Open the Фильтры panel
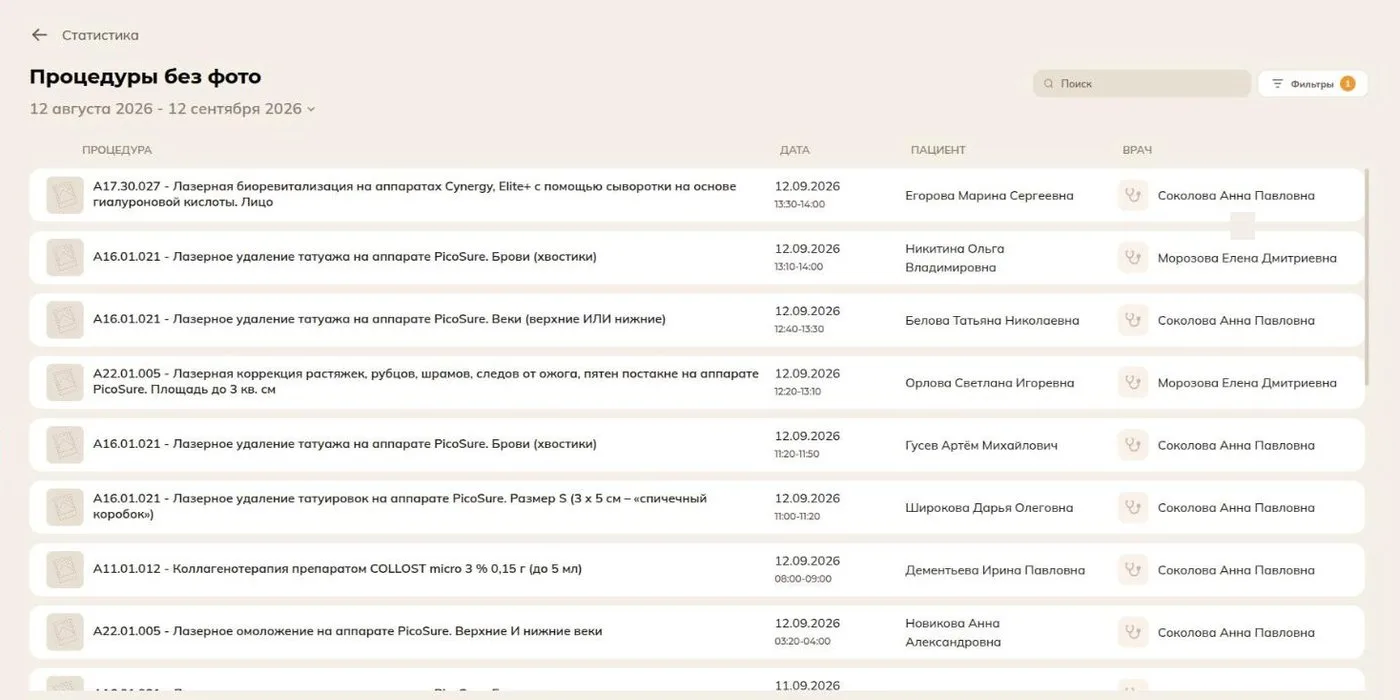1400x700 pixels. [1312, 84]
